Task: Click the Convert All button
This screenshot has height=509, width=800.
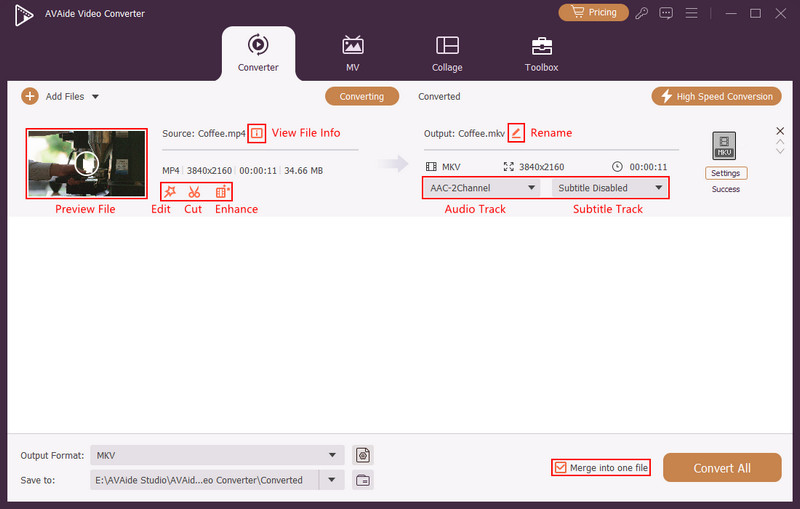Action: pyautogui.click(x=722, y=468)
